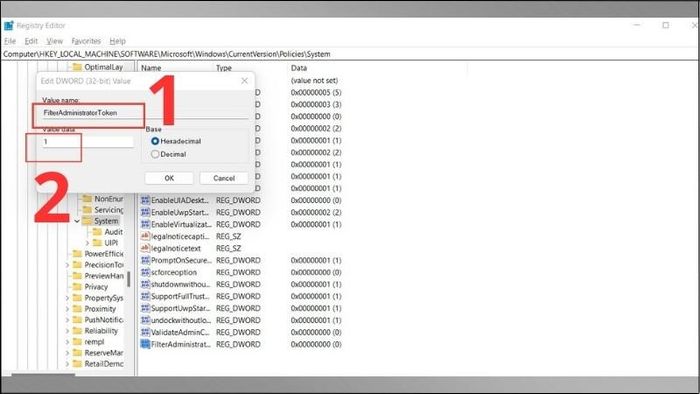Image resolution: width=700 pixels, height=394 pixels.
Task: Open the View menu
Action: click(x=54, y=41)
